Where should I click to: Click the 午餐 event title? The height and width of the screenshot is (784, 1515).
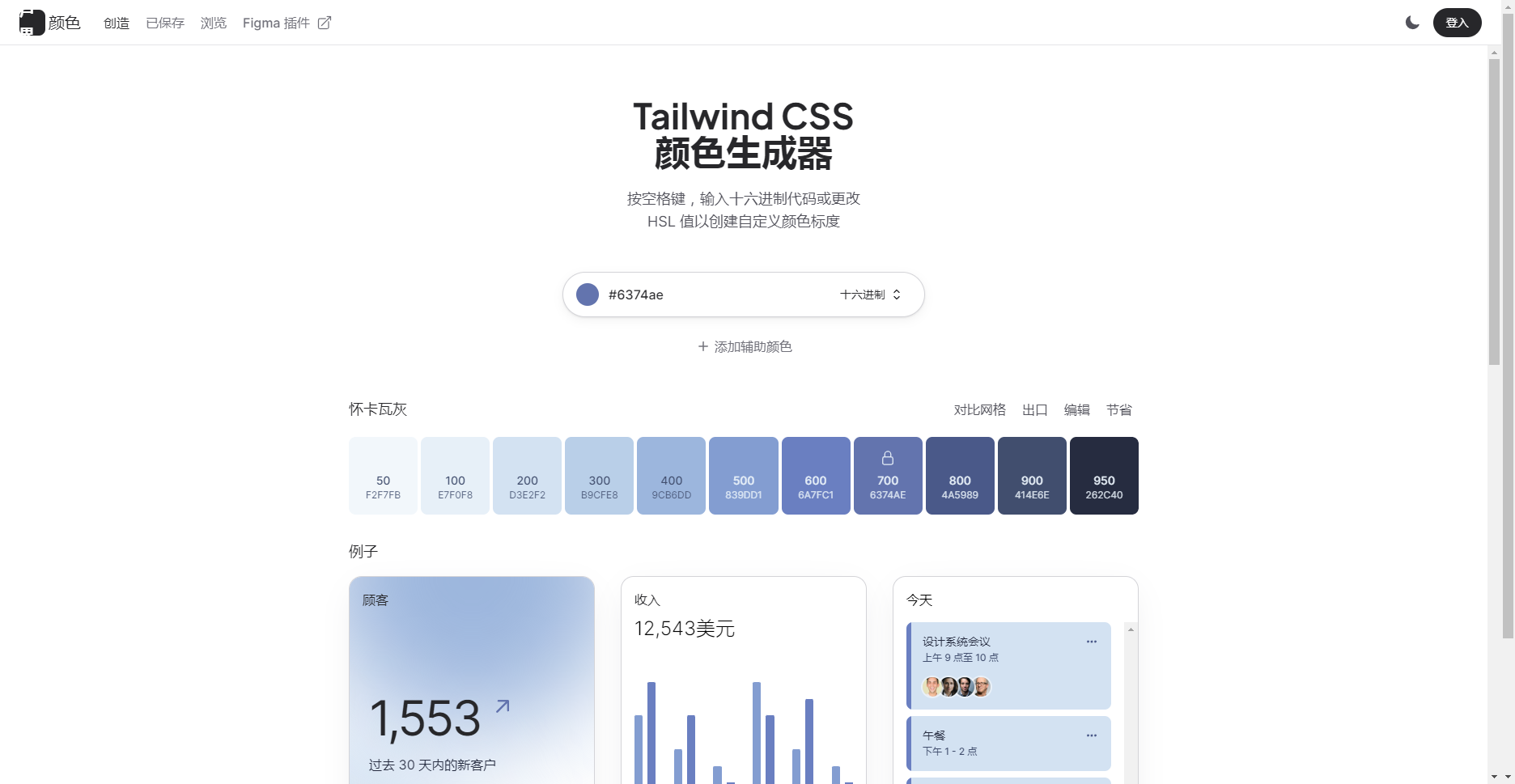934,735
